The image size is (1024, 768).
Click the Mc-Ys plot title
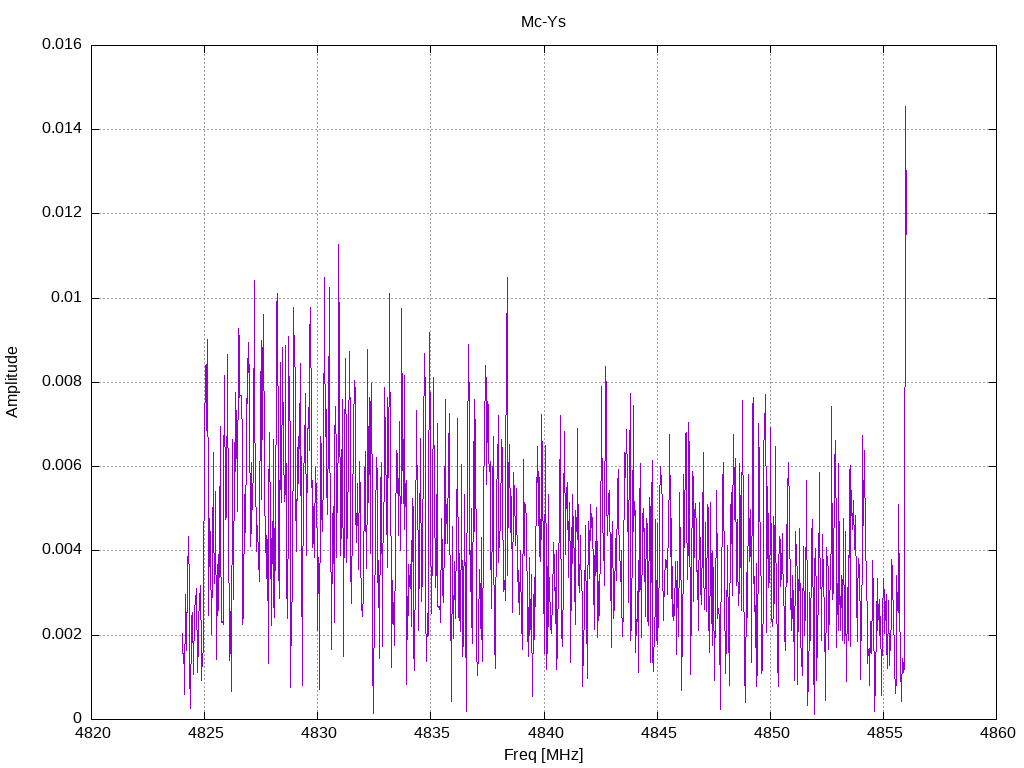tap(543, 22)
